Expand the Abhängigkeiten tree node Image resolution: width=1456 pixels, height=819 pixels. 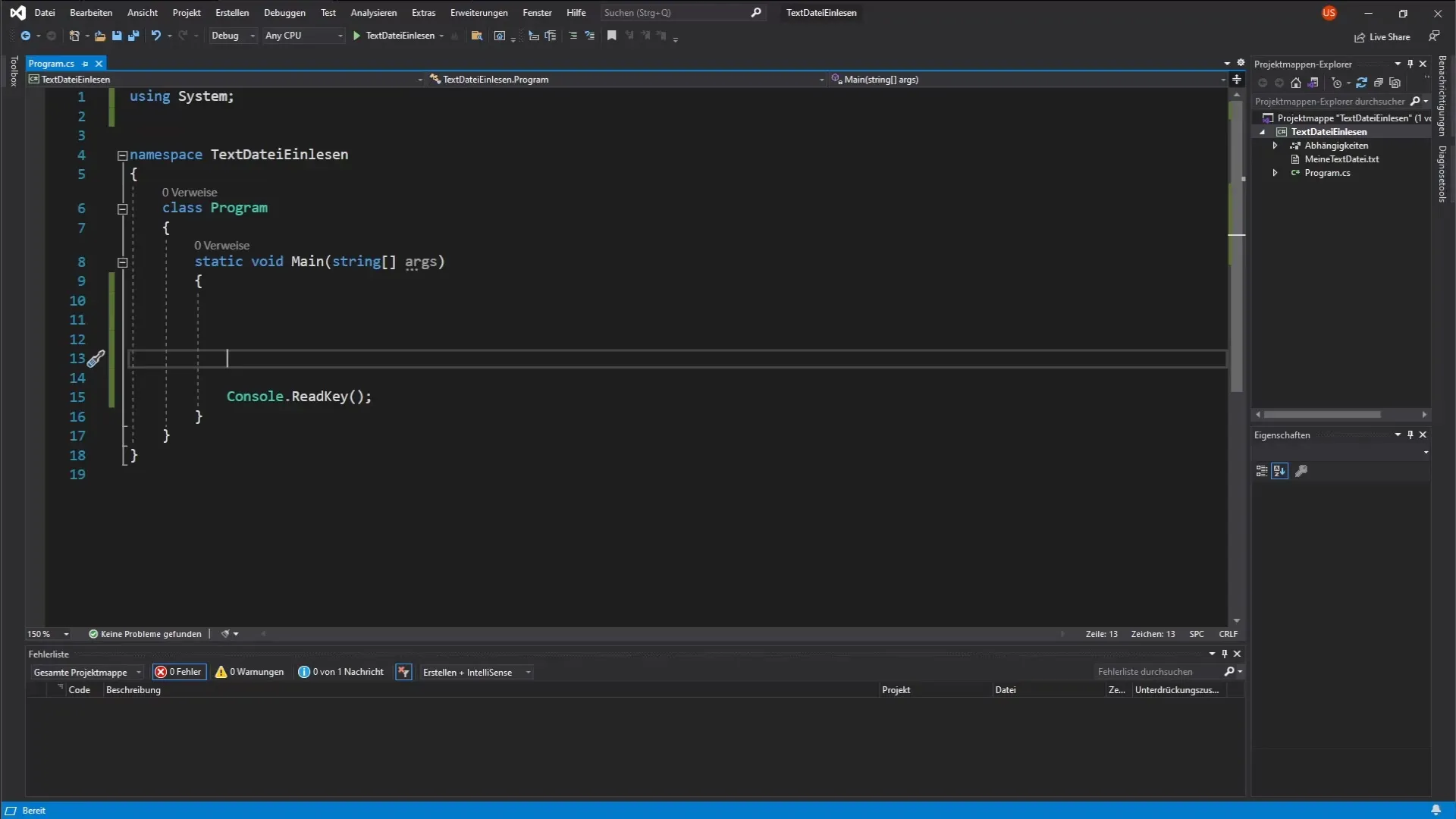(x=1276, y=146)
